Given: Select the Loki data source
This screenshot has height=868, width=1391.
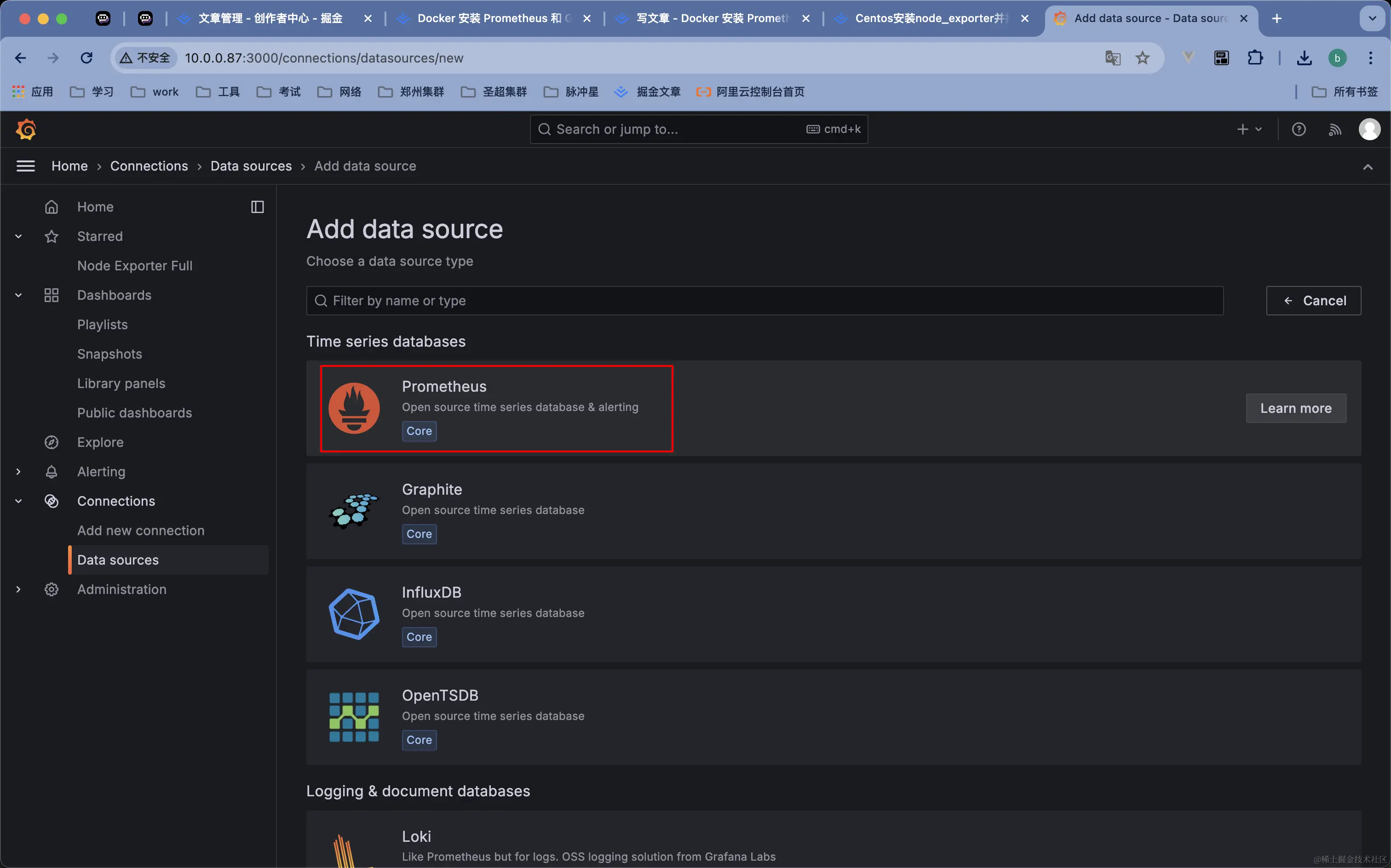Looking at the screenshot, I should coord(833,839).
